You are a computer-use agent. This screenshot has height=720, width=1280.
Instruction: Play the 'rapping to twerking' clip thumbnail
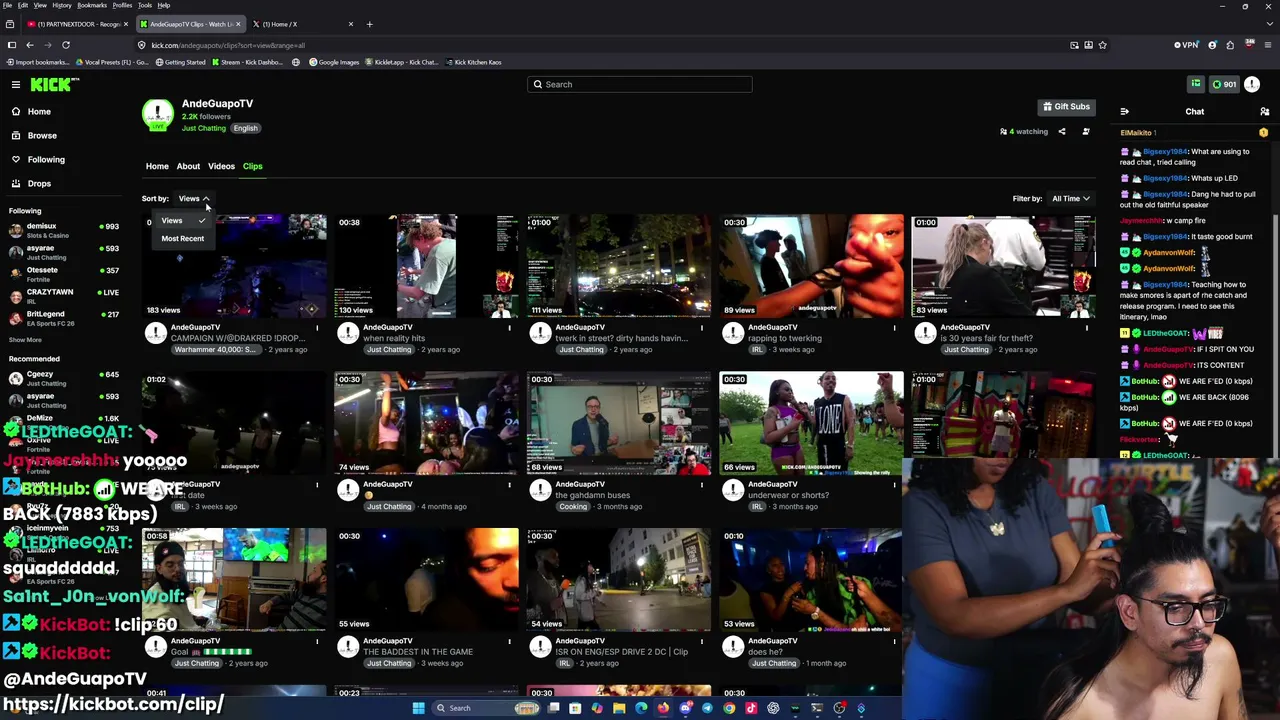point(811,266)
